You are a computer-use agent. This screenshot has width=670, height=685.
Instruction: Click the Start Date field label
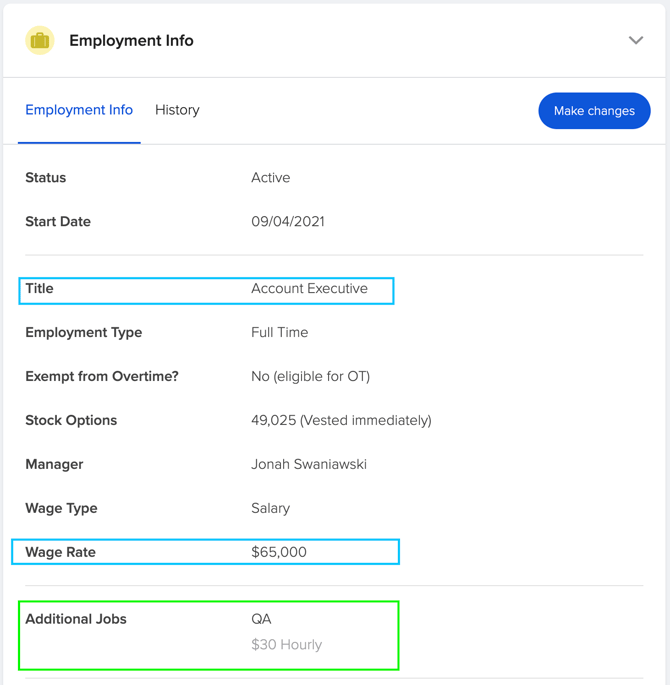click(58, 221)
